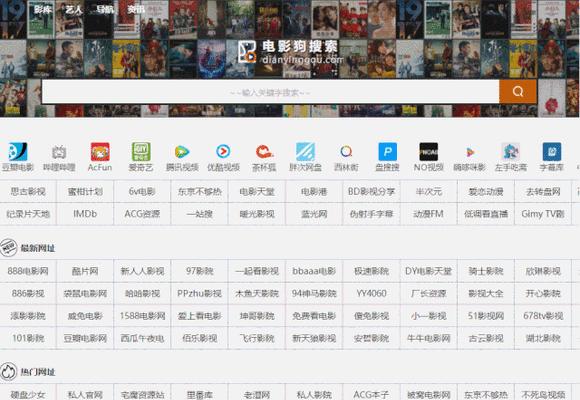Open the 影库 menu item
The image size is (580, 400).
pyautogui.click(x=43, y=10)
